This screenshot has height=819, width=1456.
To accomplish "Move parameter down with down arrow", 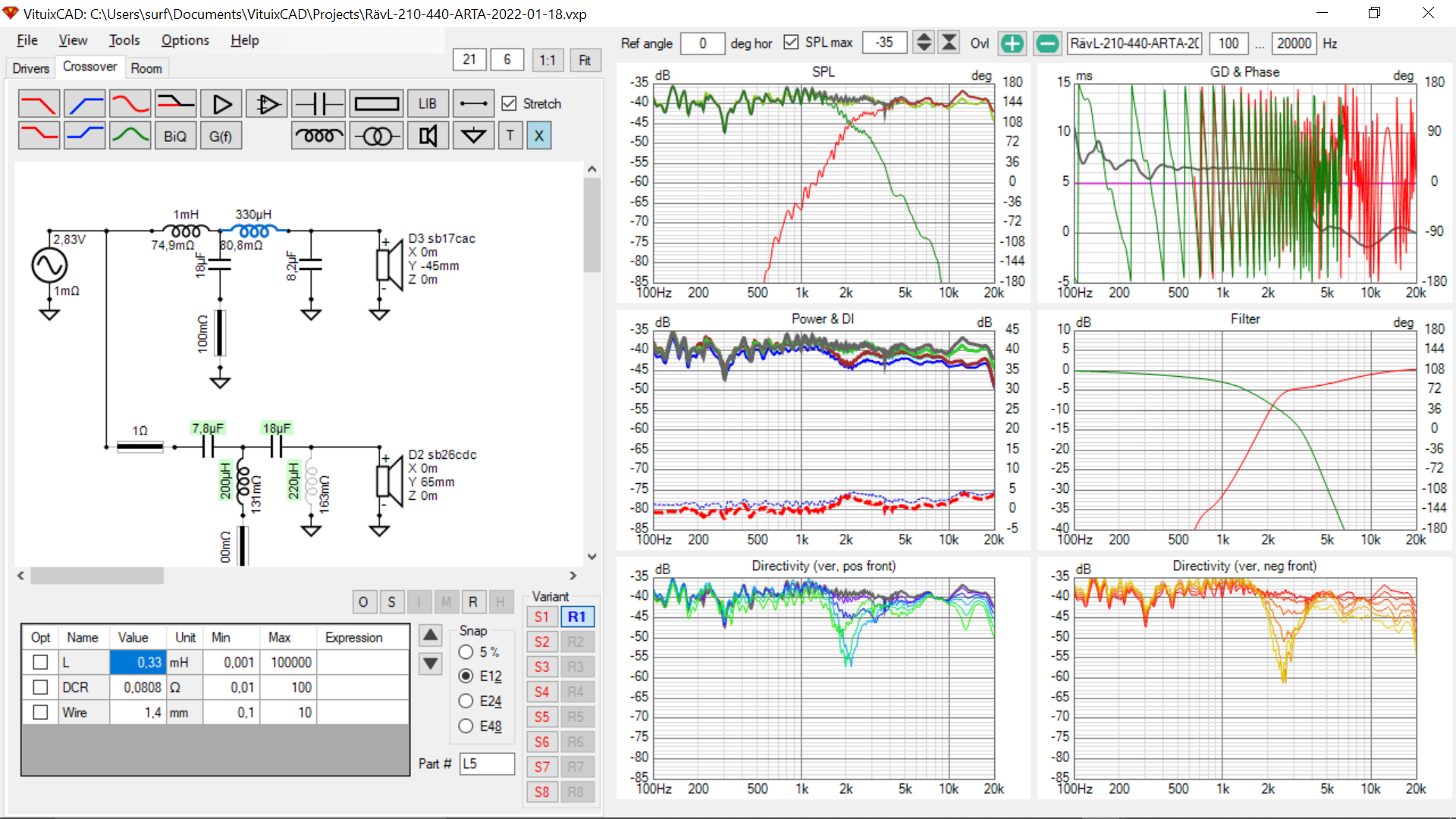I will click(x=431, y=664).
